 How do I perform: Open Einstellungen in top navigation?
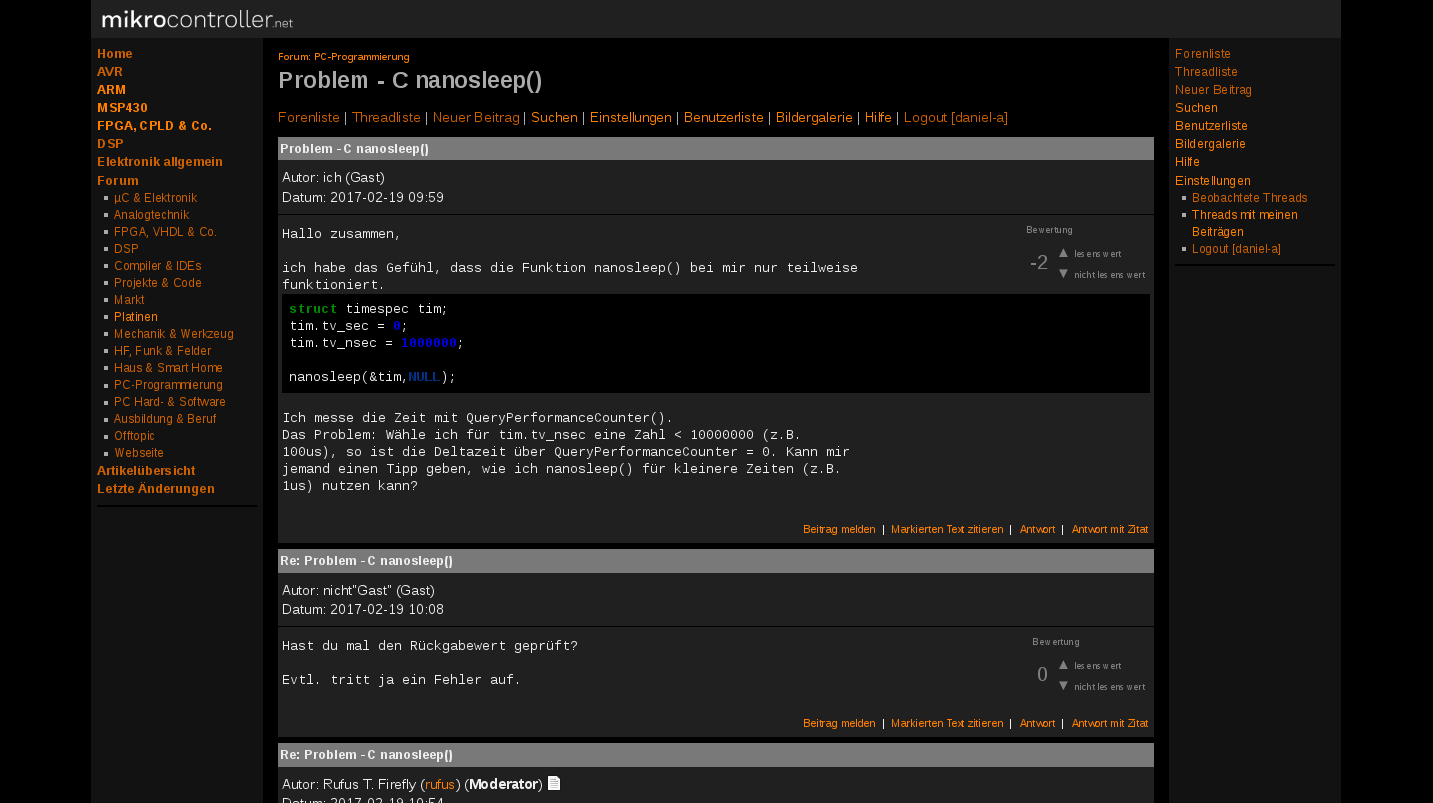coord(631,118)
